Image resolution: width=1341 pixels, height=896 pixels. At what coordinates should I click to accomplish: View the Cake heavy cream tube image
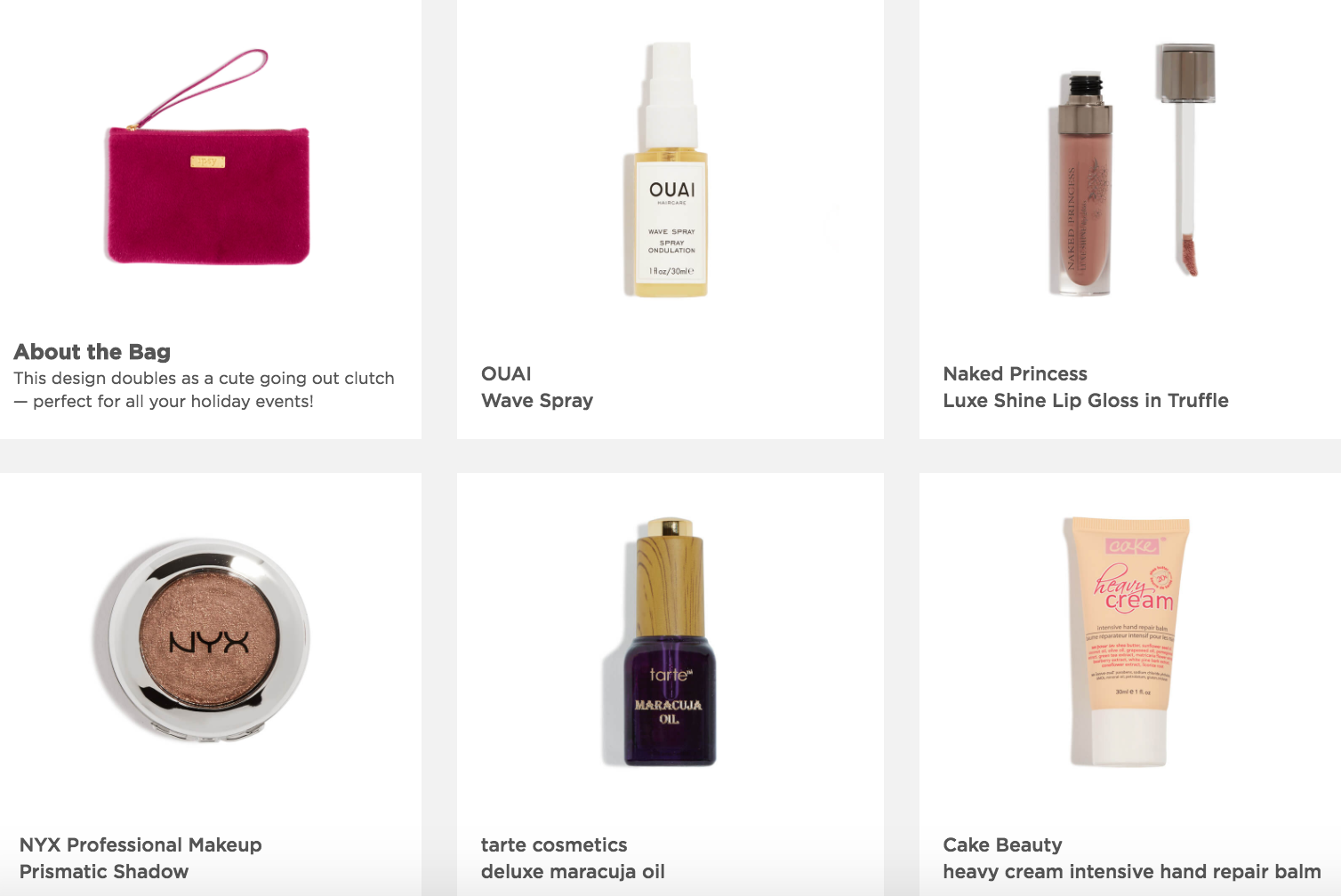tap(1127, 641)
